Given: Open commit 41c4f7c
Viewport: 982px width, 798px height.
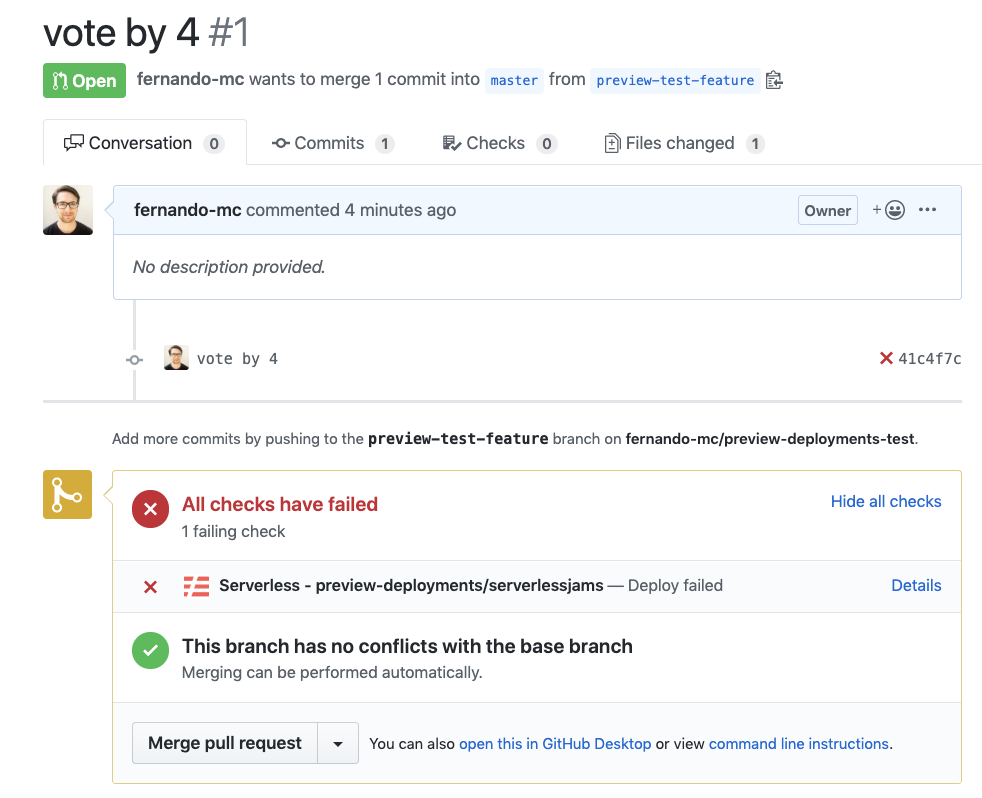Looking at the screenshot, I should [x=928, y=357].
